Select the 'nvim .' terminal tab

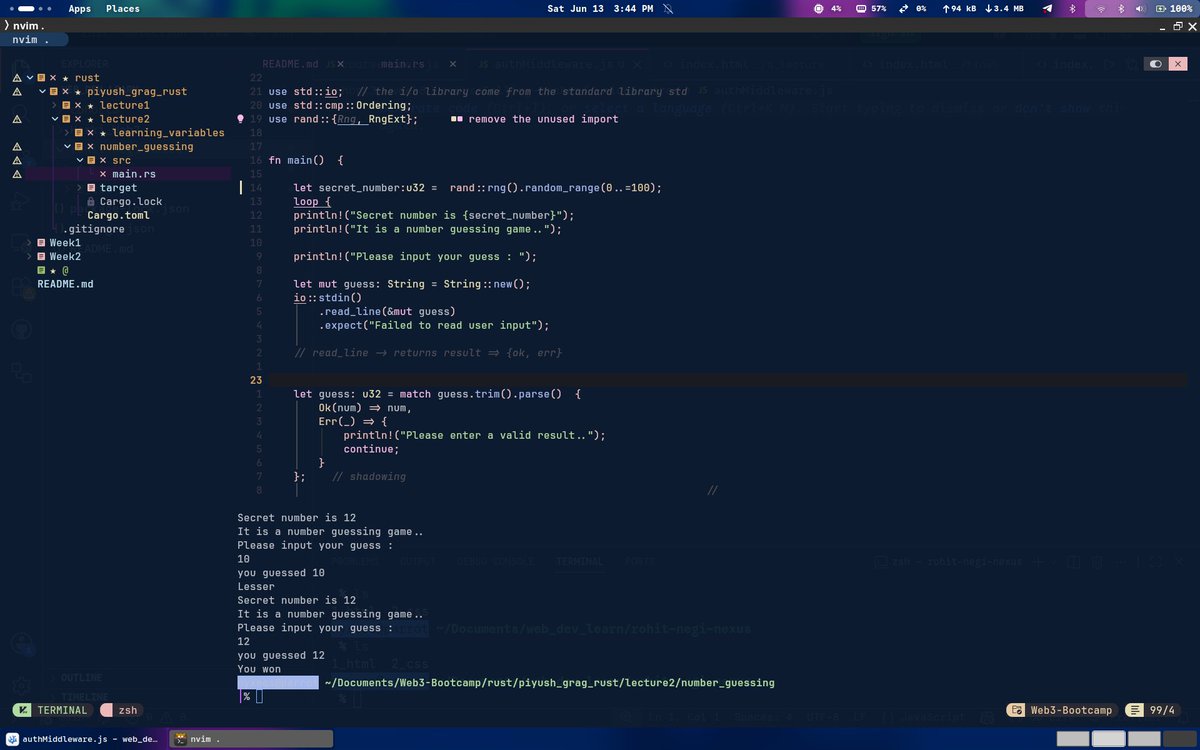tap(34, 40)
